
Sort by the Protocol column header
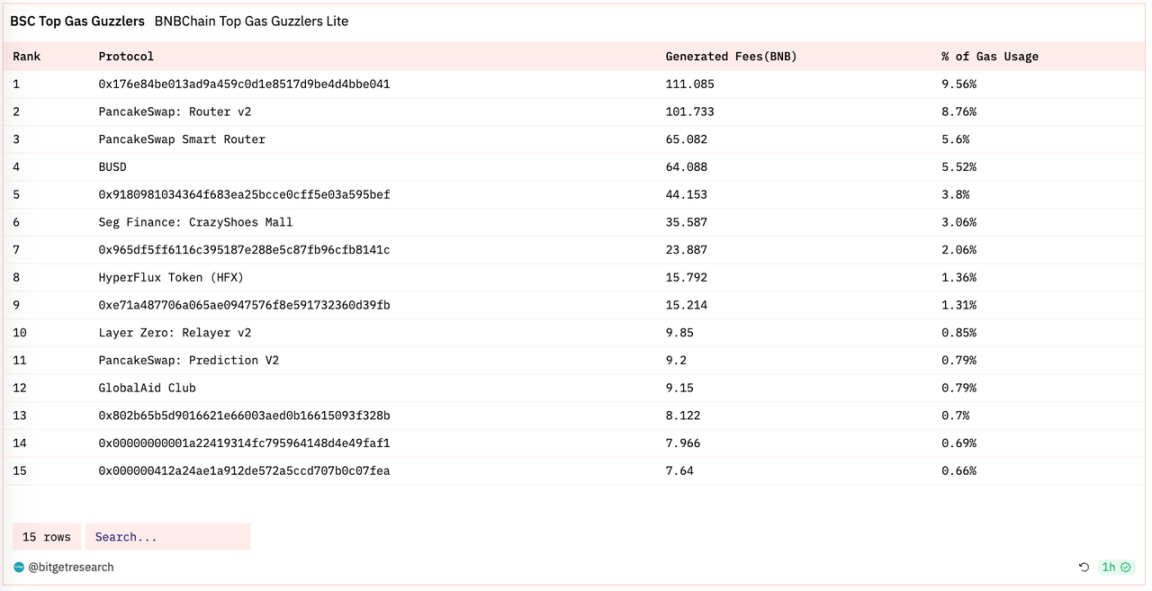click(126, 57)
